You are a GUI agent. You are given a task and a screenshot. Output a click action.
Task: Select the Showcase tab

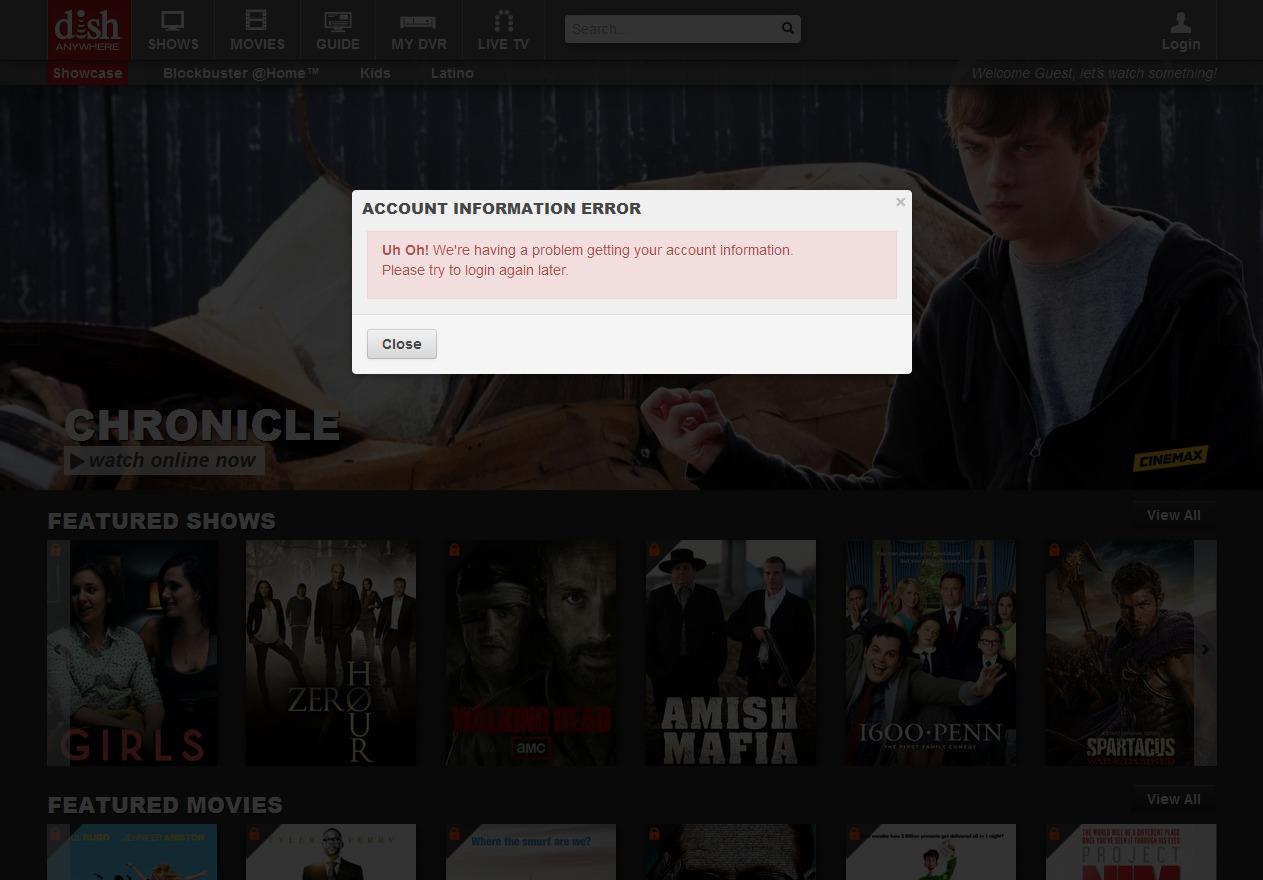pos(88,73)
